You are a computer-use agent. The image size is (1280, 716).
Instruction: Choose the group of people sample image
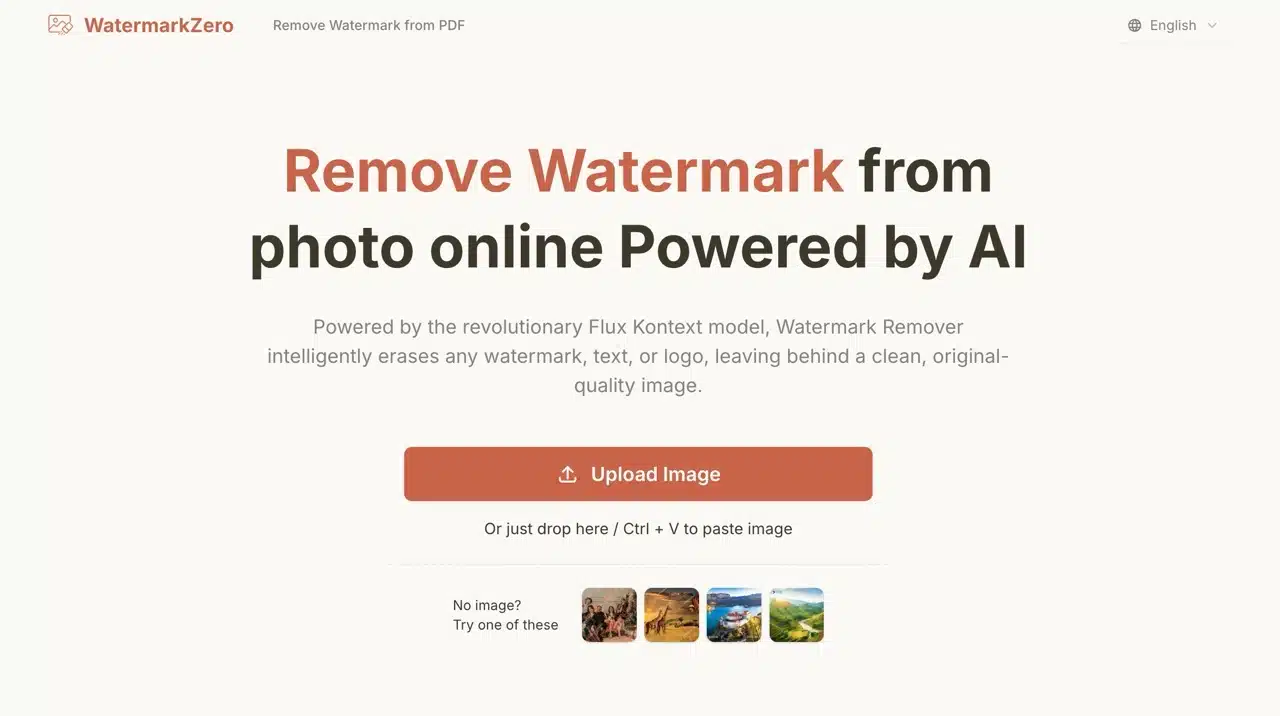609,614
